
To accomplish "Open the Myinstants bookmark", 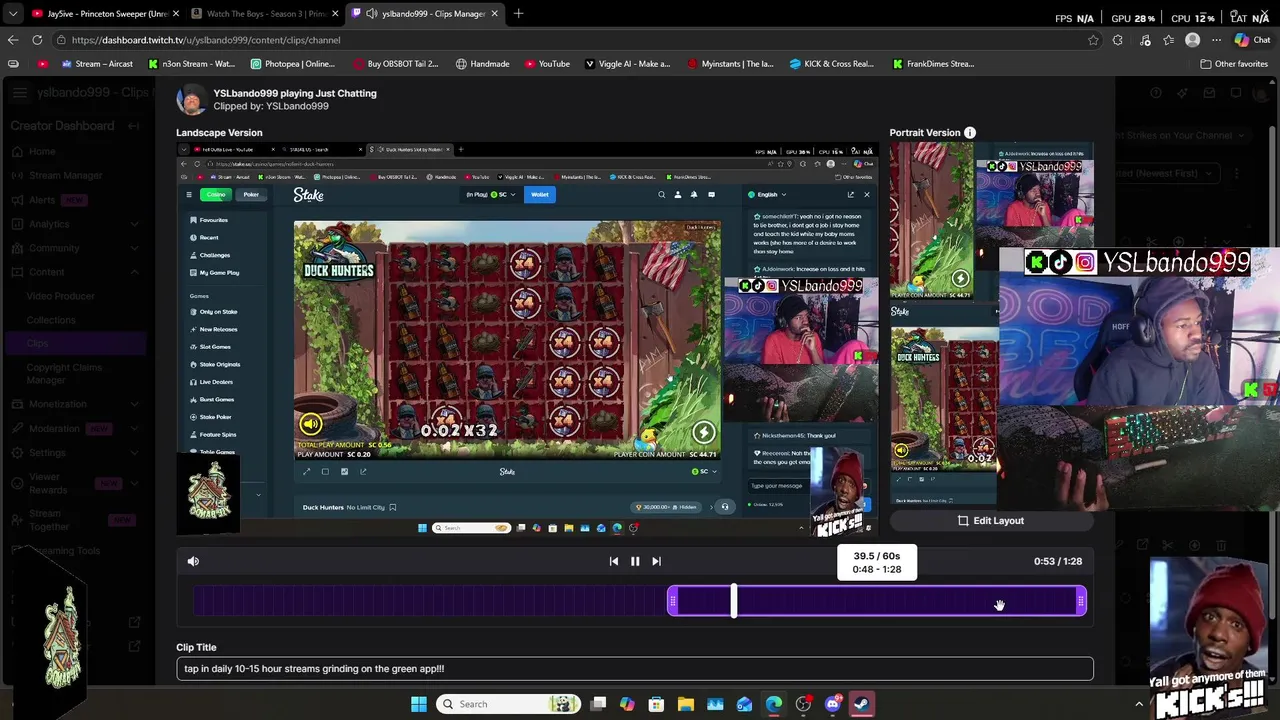I will click(730, 64).
